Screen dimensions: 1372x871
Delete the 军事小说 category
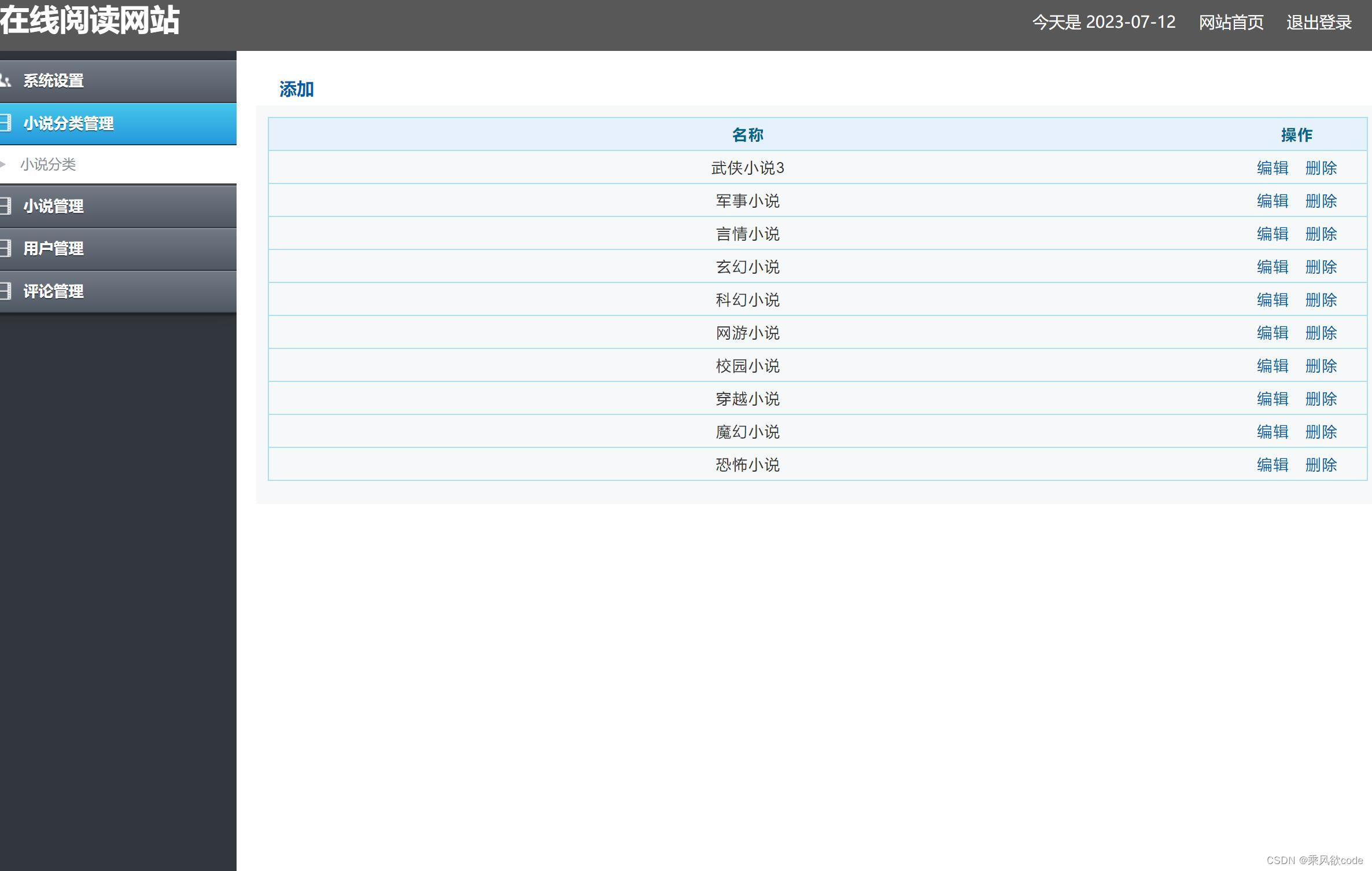(1321, 201)
